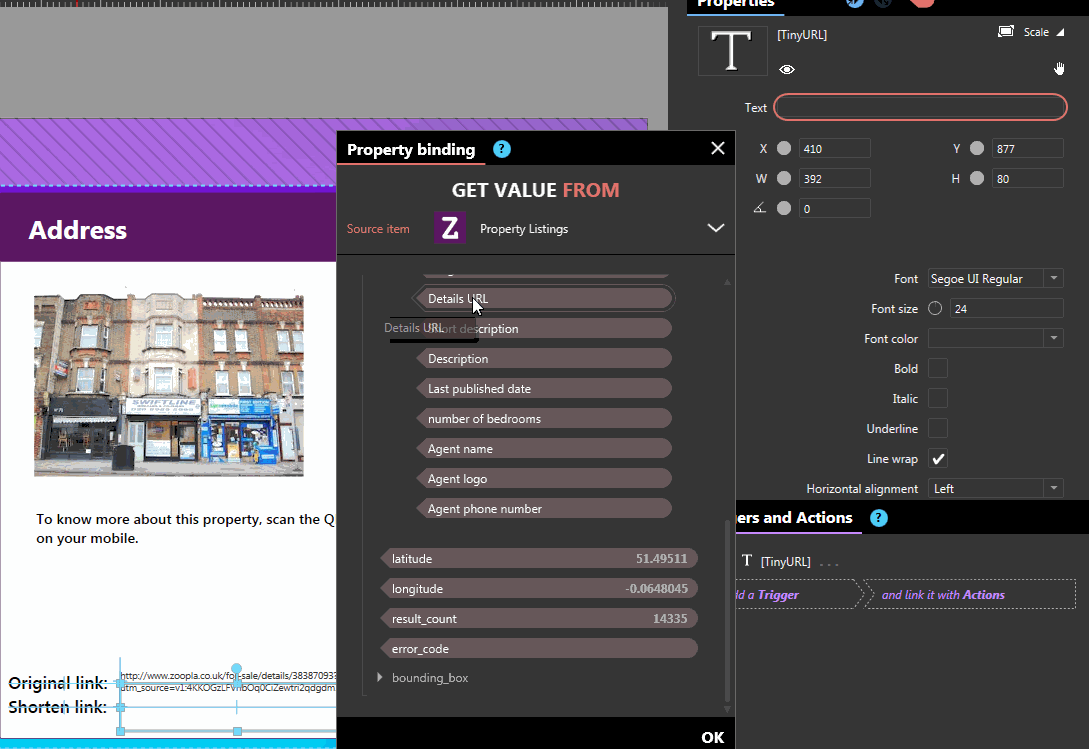
Task: Click the Font size binding circle
Action: coord(935,308)
